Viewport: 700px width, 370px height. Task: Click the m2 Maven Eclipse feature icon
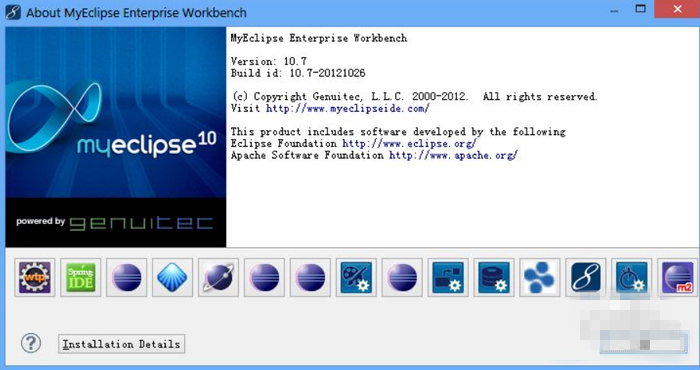coord(678,277)
